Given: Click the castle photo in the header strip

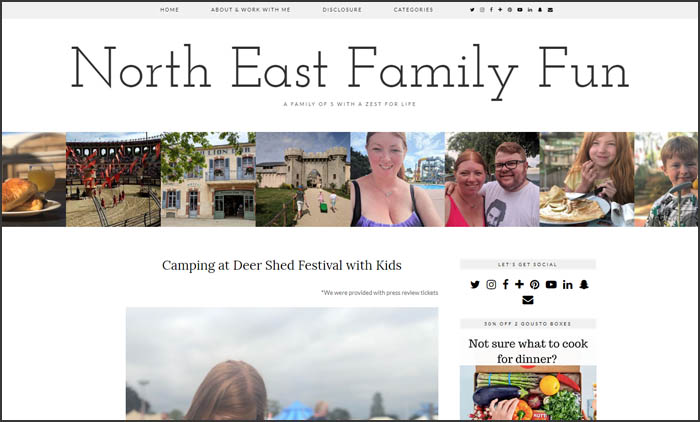Looking at the screenshot, I should tap(303, 179).
